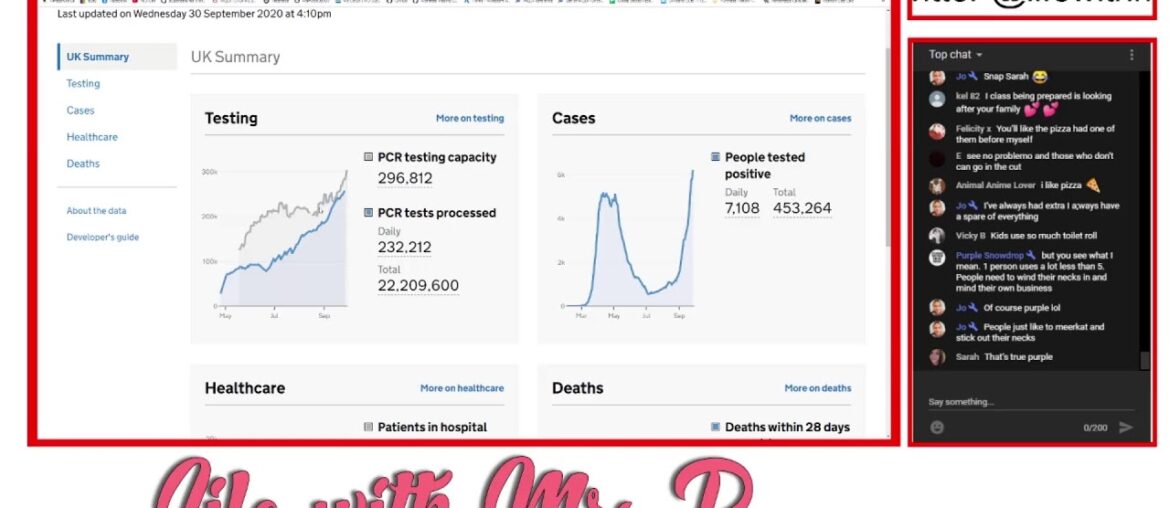Click Animal Anime Lover's avatar in chat

(x=937, y=186)
